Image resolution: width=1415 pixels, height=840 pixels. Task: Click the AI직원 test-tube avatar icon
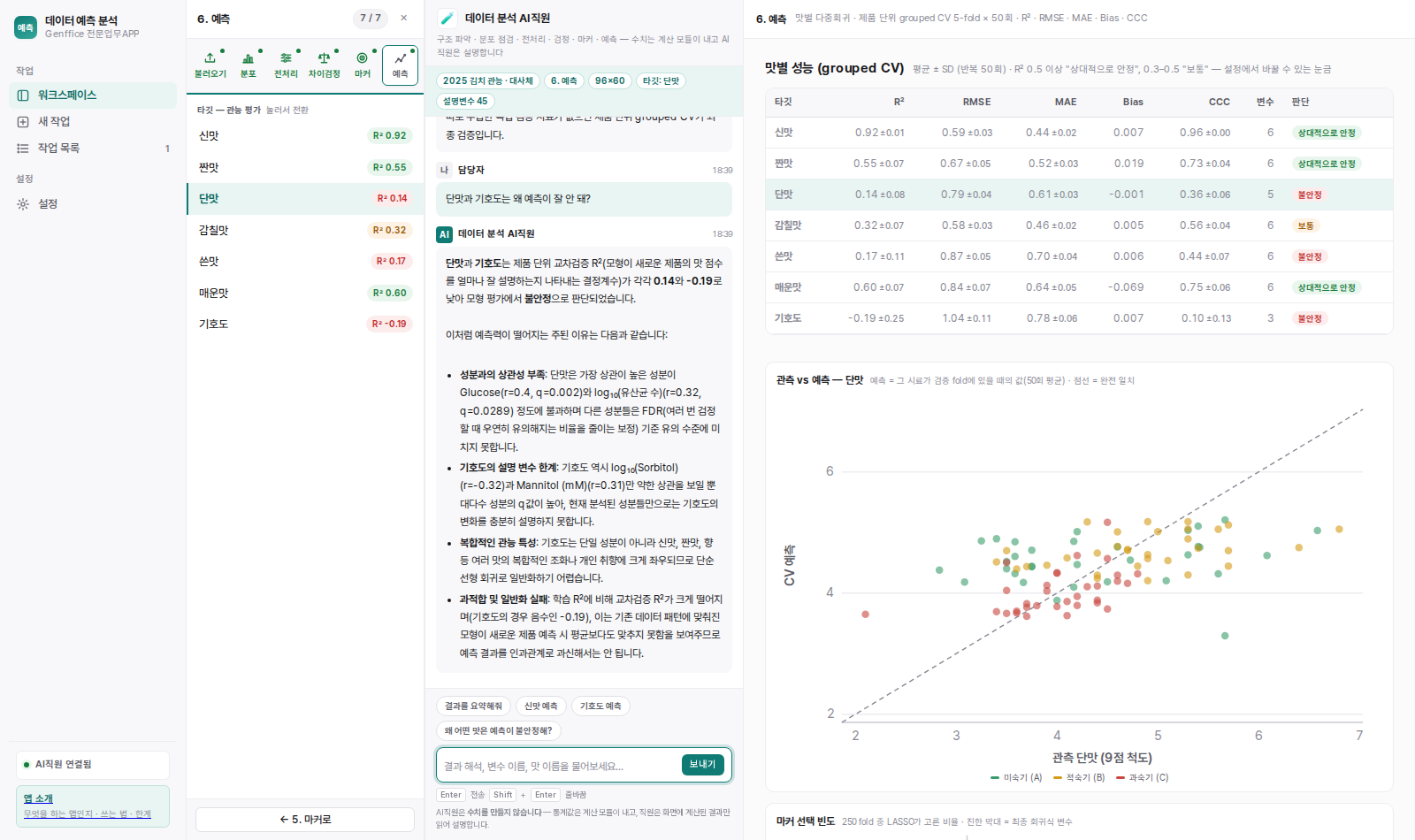pos(447,18)
